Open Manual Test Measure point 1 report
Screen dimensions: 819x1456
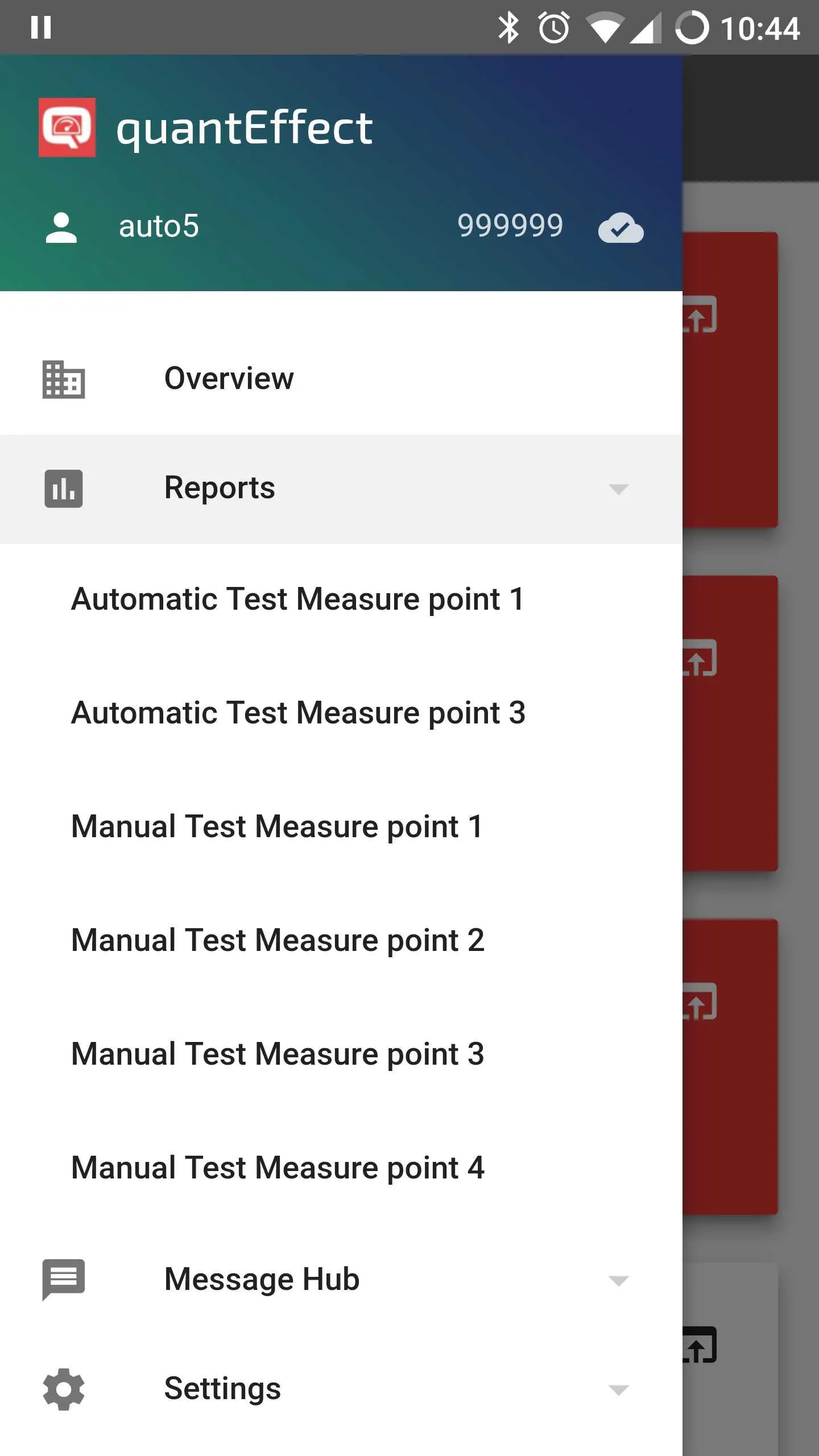pos(341,827)
